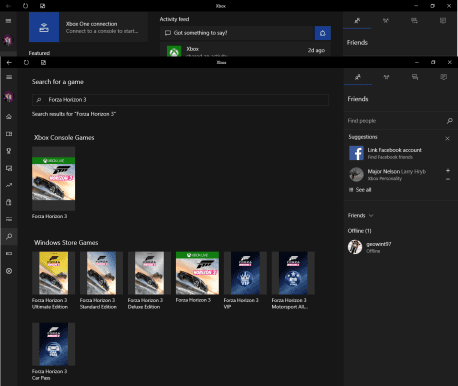Click the 'Xbox Console Games' heading
Image resolution: width=458 pixels, height=386 pixels.
(64, 138)
